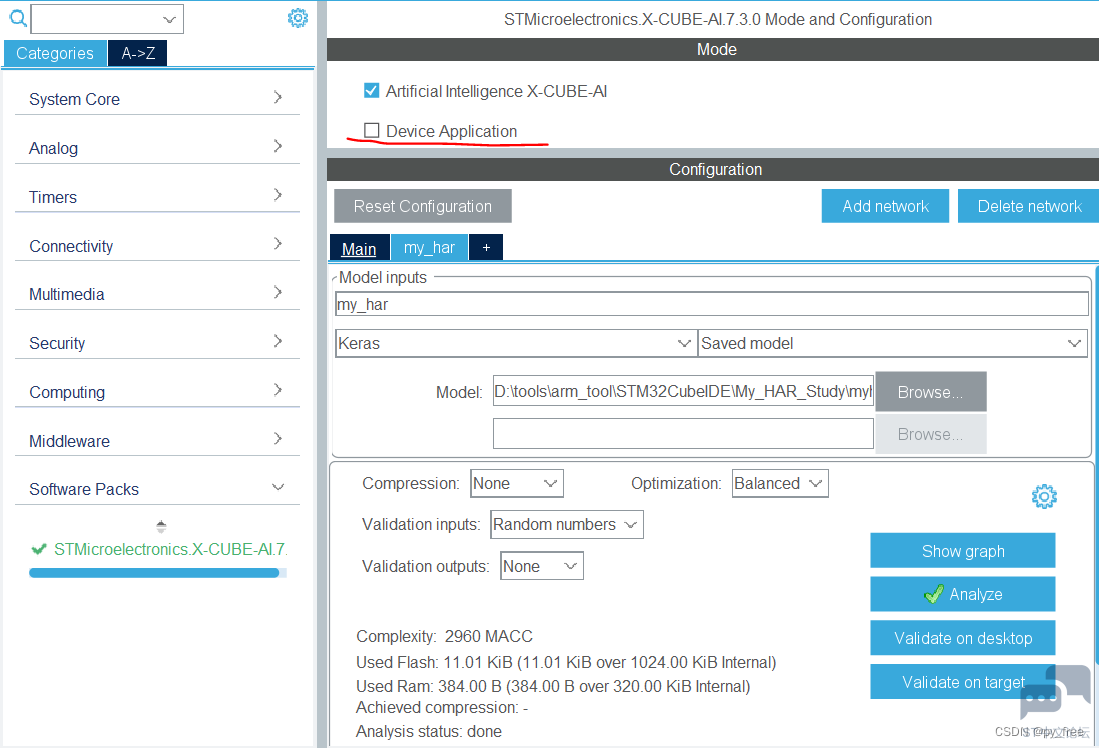Expand the Timers category
Viewport: 1099px width, 748px height.
click(x=157, y=197)
